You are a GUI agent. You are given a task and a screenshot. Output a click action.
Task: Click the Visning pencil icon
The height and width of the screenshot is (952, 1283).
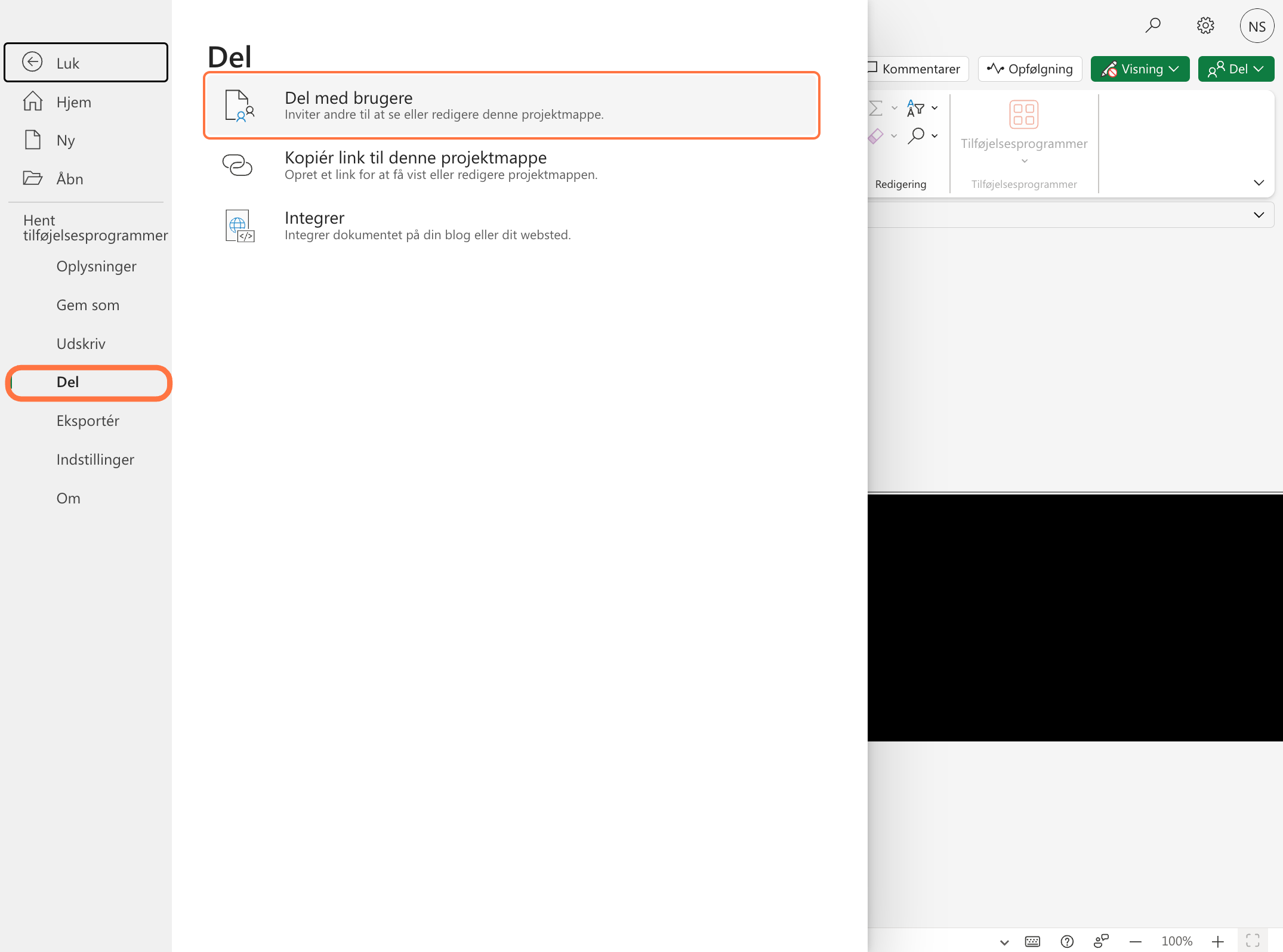tap(1109, 69)
